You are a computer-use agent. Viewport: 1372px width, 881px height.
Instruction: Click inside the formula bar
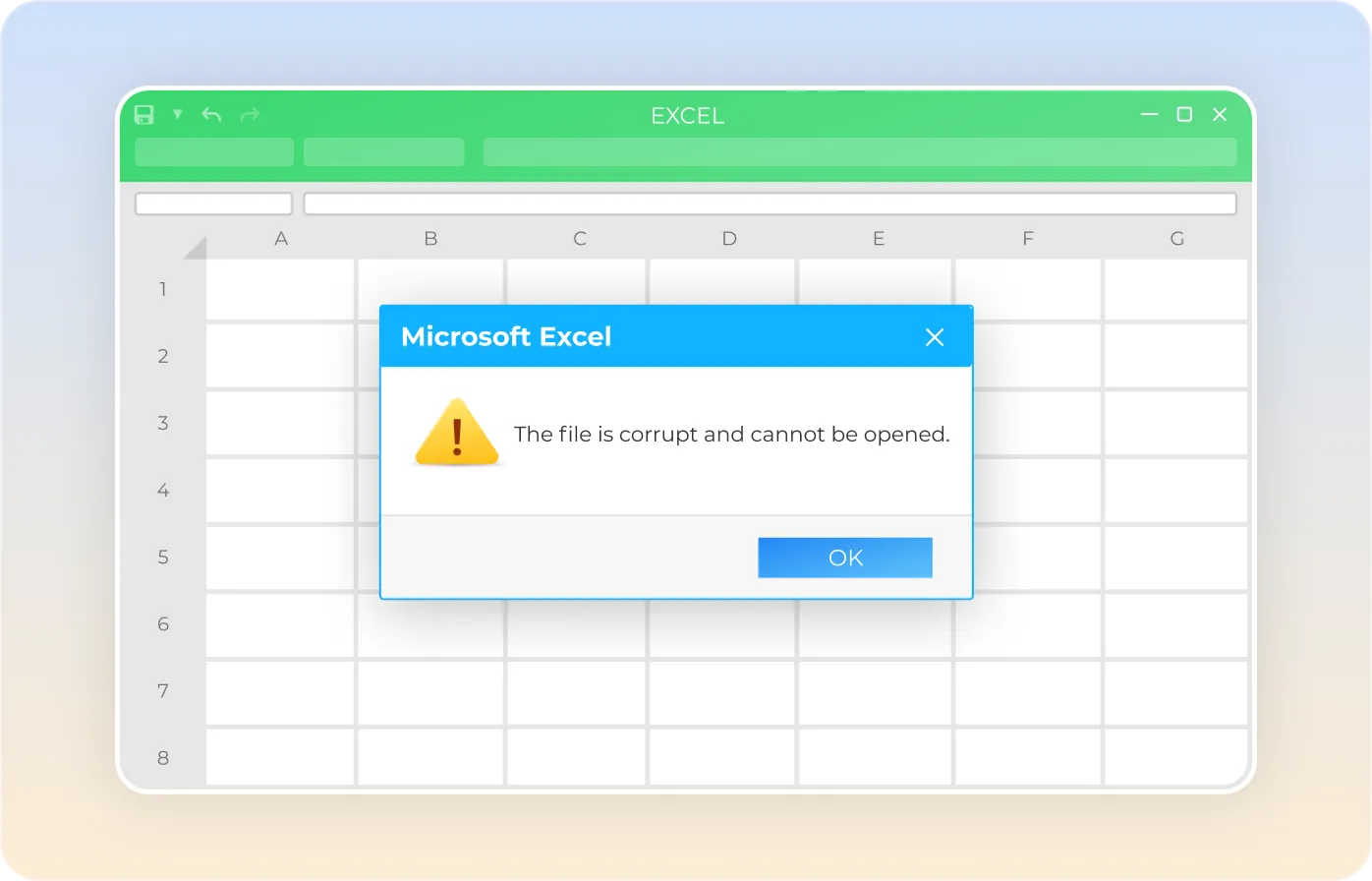[x=770, y=204]
